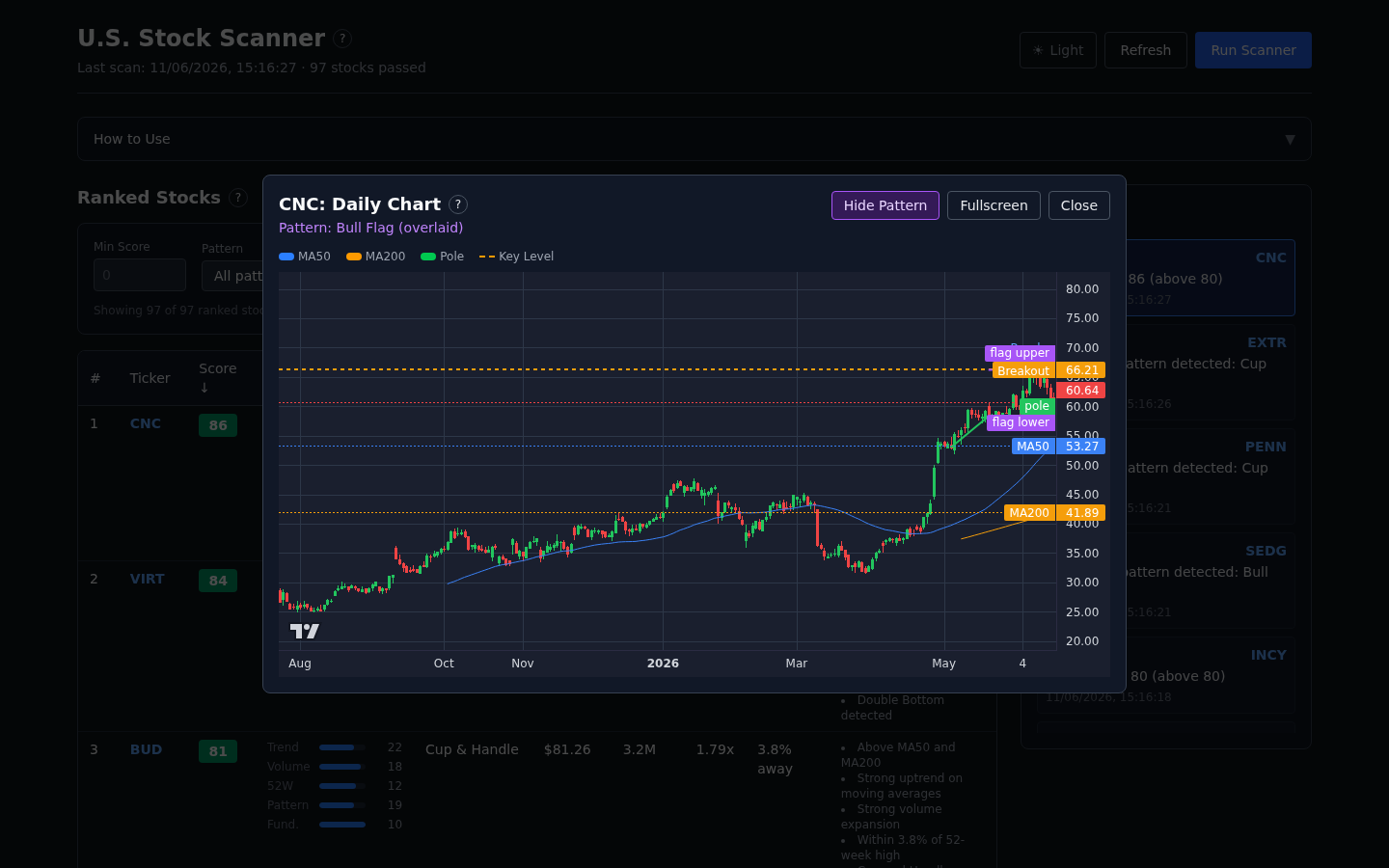Open chart in Fullscreen
The width and height of the screenshot is (1389, 868).
[x=994, y=205]
